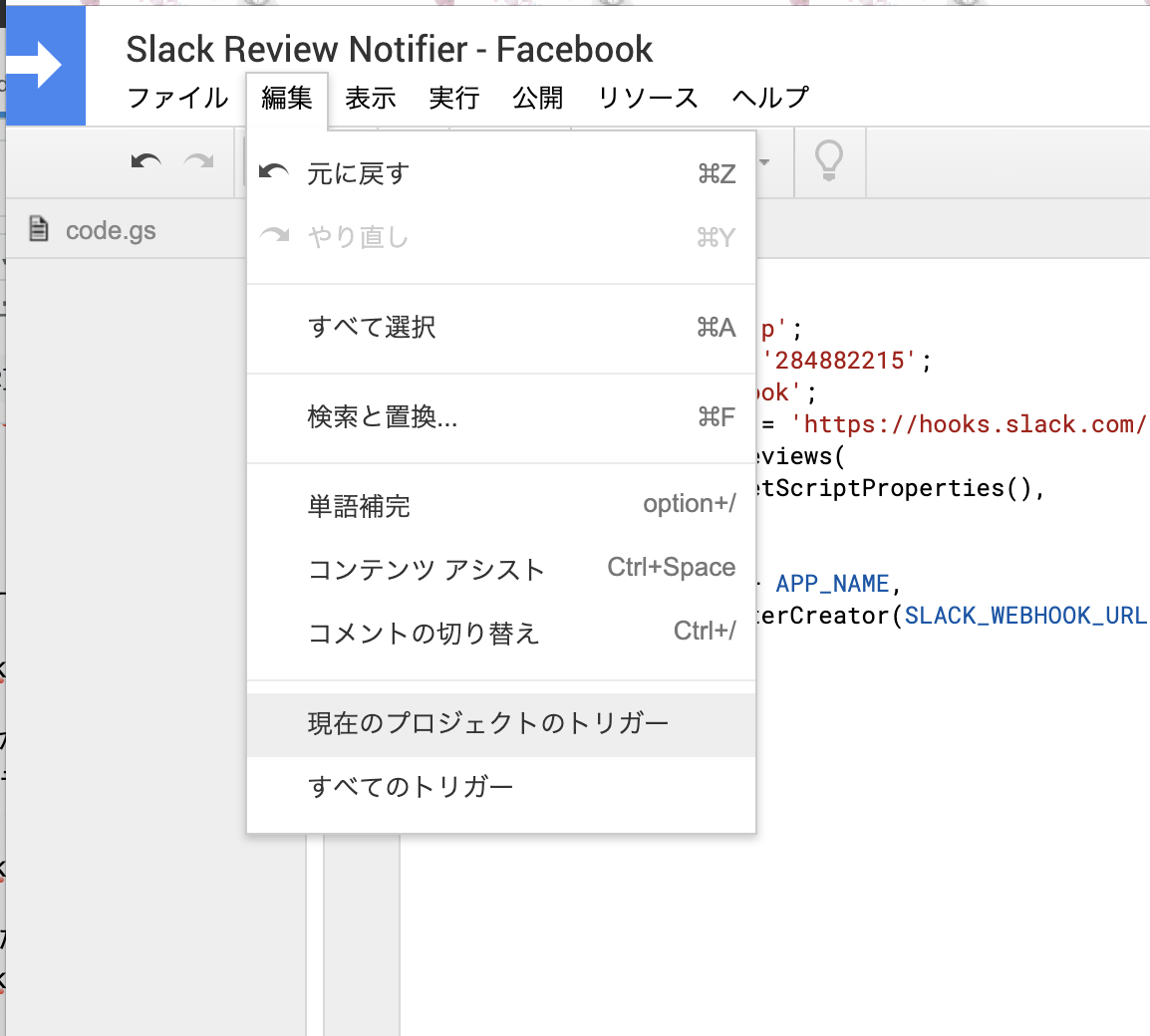This screenshot has width=1150, height=1036.
Task: Choose コメントの切り替え menu entry
Action: click(x=501, y=633)
